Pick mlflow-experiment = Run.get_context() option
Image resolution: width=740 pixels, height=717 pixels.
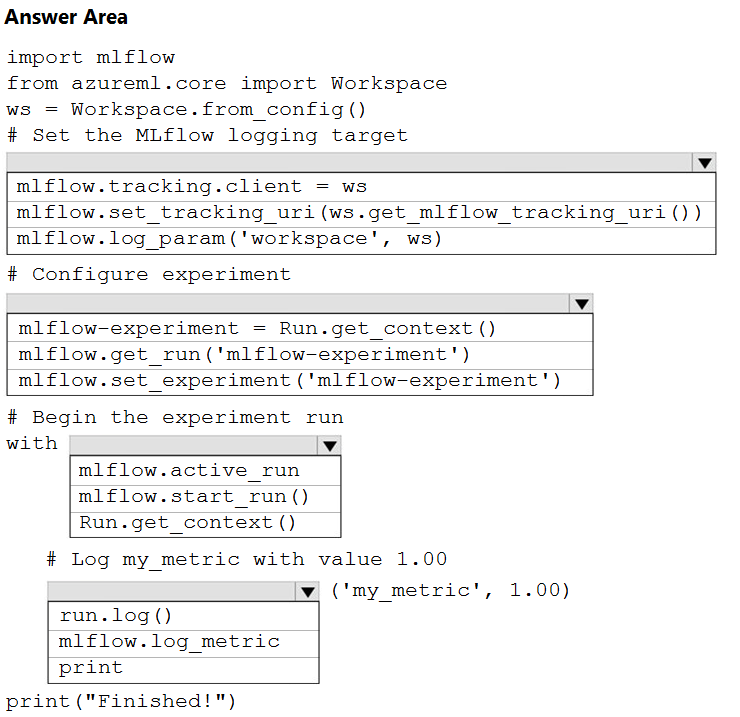pos(300,328)
